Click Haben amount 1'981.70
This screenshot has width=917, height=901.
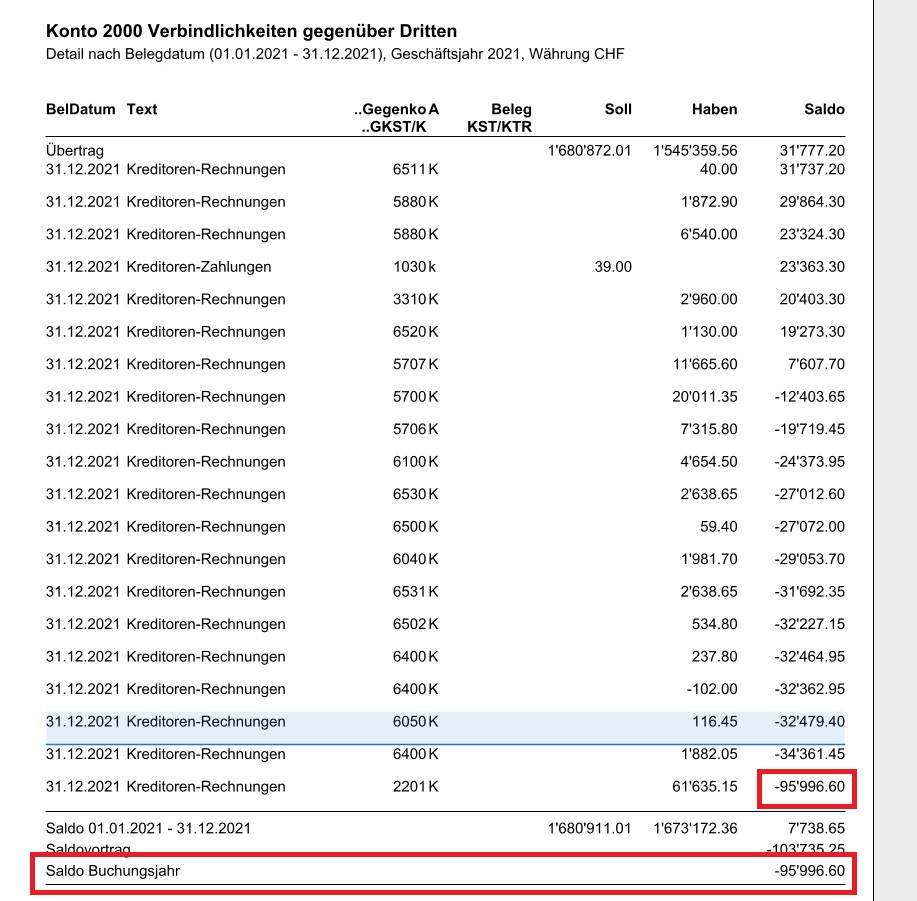709,560
